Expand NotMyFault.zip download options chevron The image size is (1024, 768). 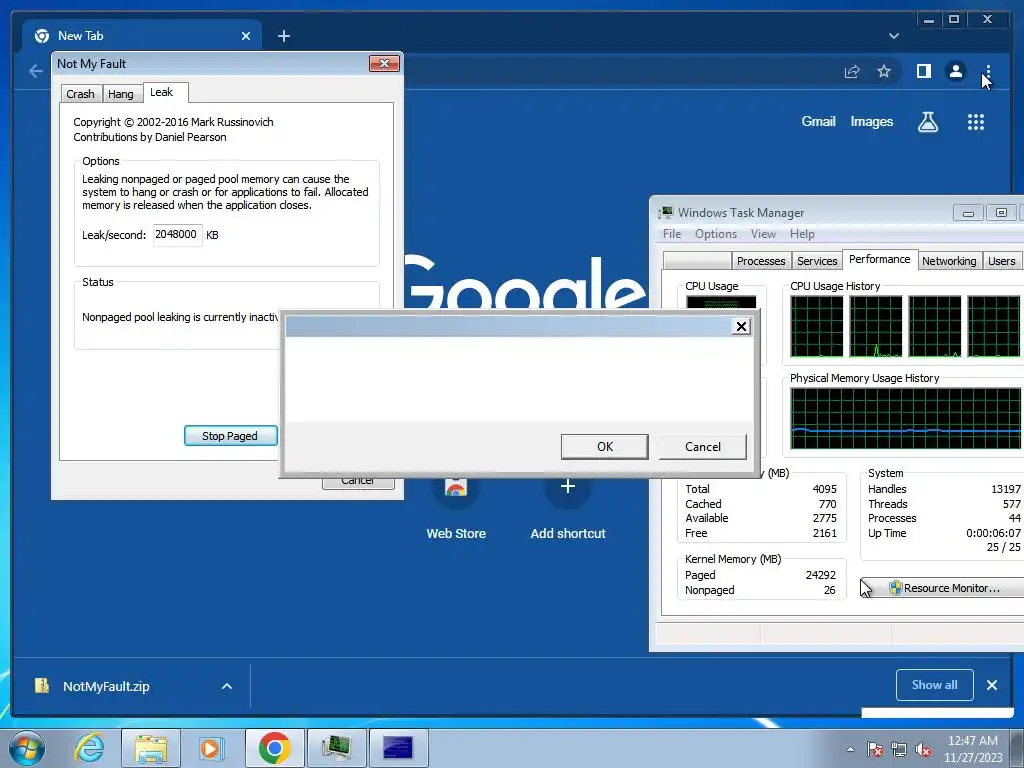(227, 686)
